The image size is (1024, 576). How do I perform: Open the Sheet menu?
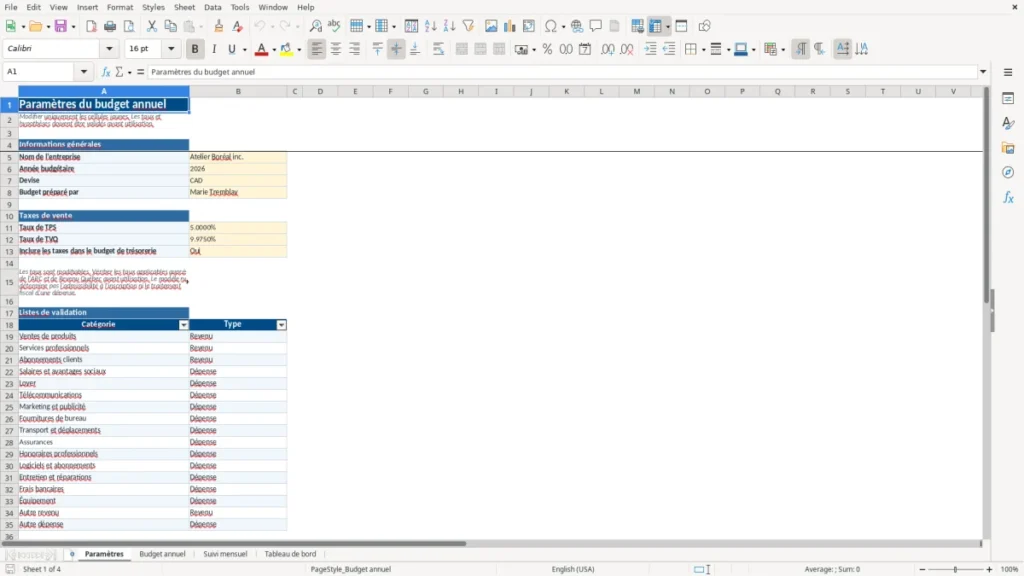[184, 7]
